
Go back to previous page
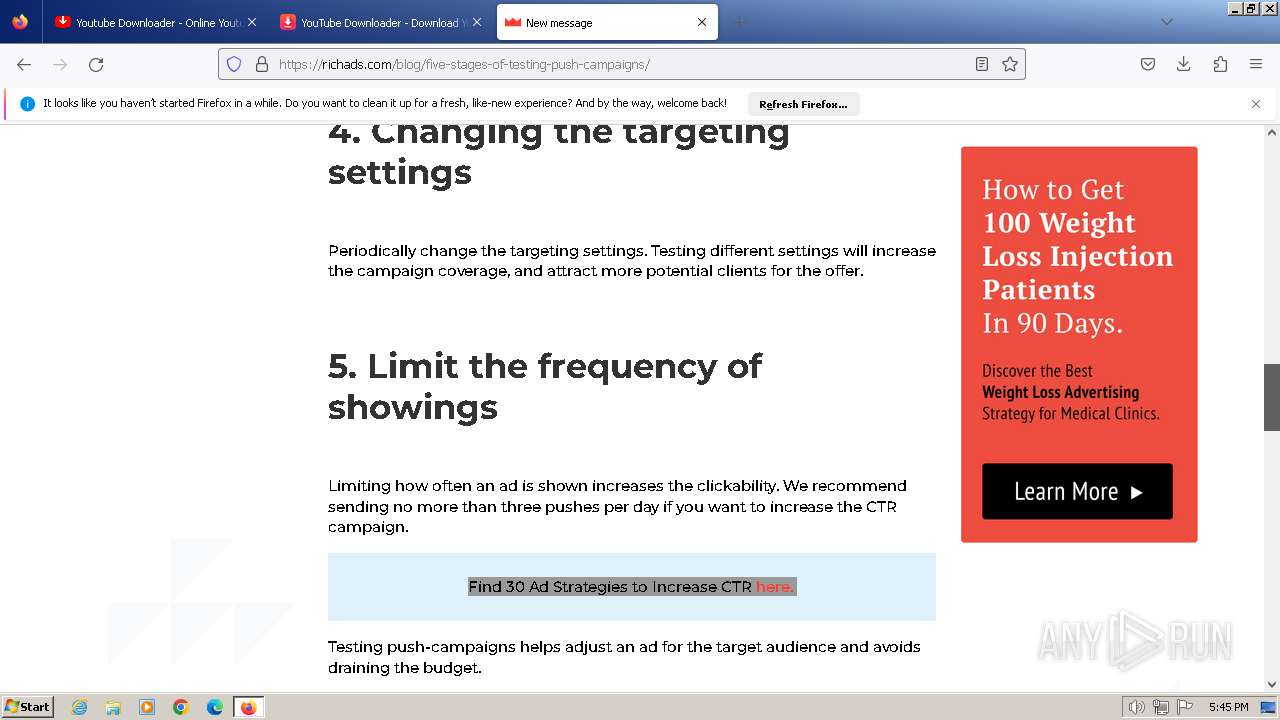coord(24,64)
